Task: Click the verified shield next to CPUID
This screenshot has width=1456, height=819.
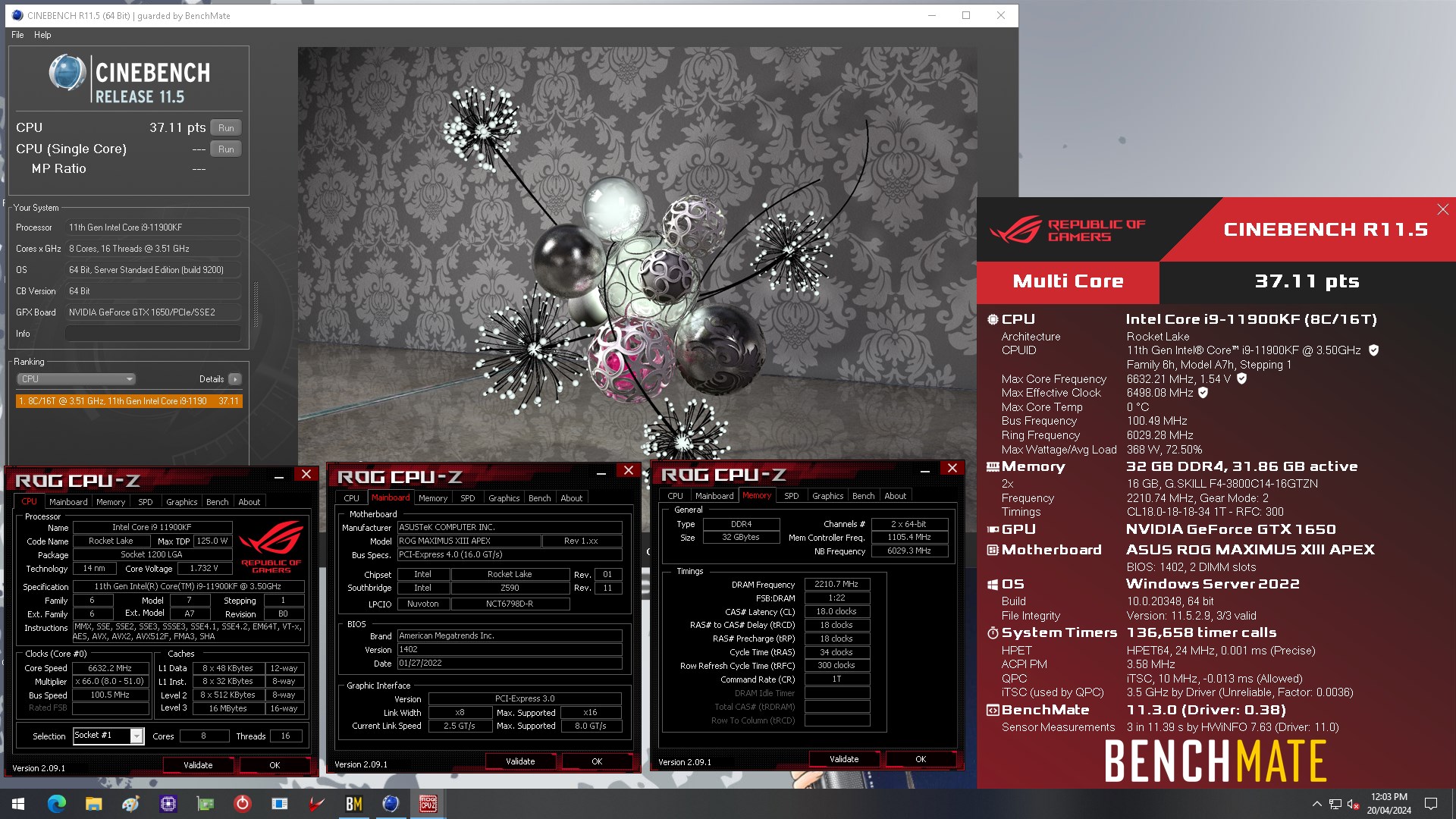Action: [1373, 350]
